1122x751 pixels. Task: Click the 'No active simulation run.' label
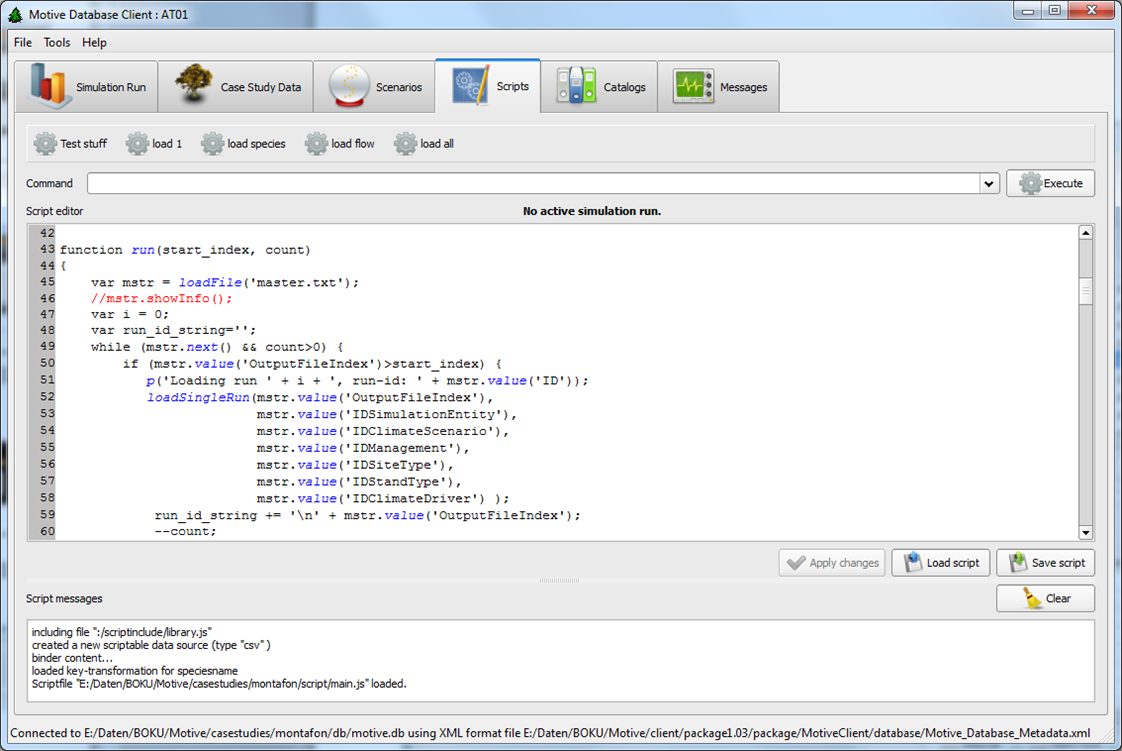click(592, 211)
